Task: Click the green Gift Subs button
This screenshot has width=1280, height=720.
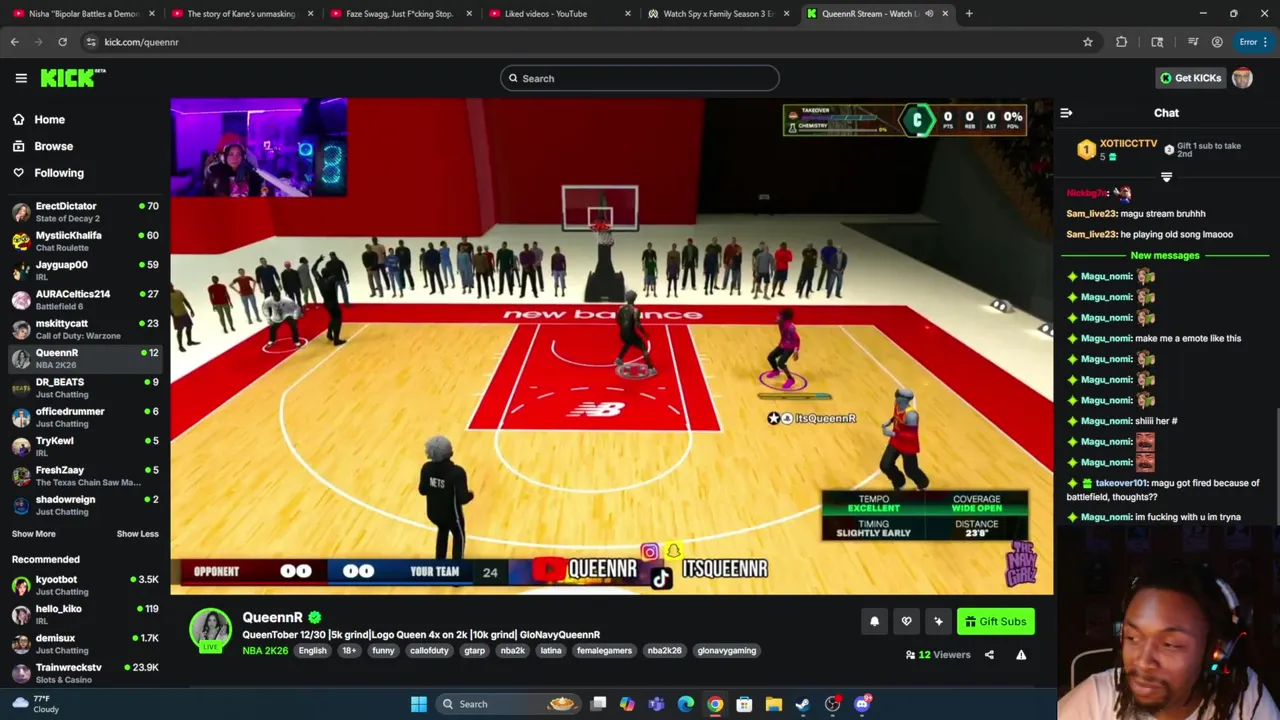Action: point(995,622)
